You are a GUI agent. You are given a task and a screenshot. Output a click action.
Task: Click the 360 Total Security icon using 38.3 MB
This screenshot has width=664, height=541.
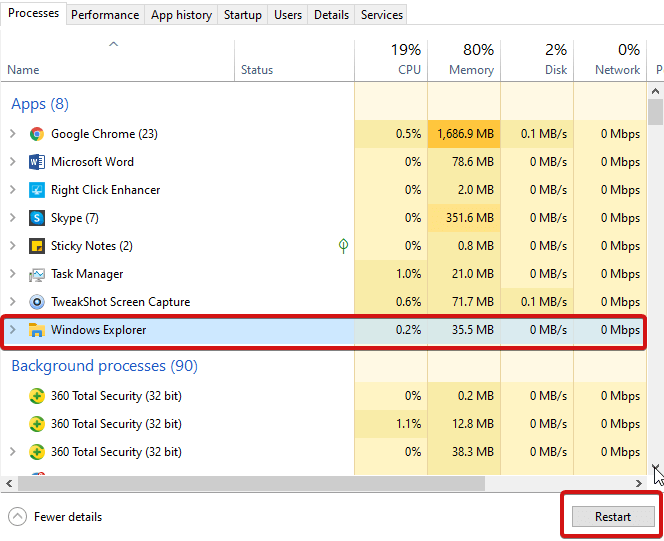click(37, 452)
